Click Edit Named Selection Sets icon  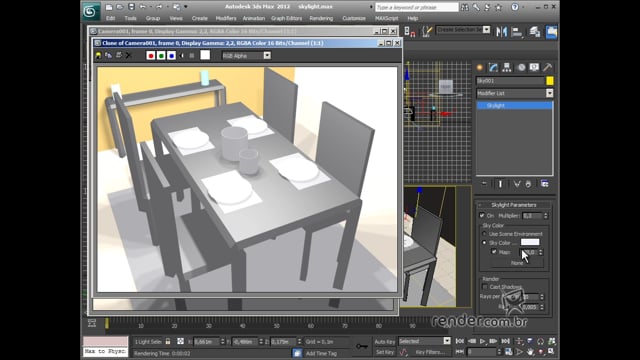(x=427, y=31)
